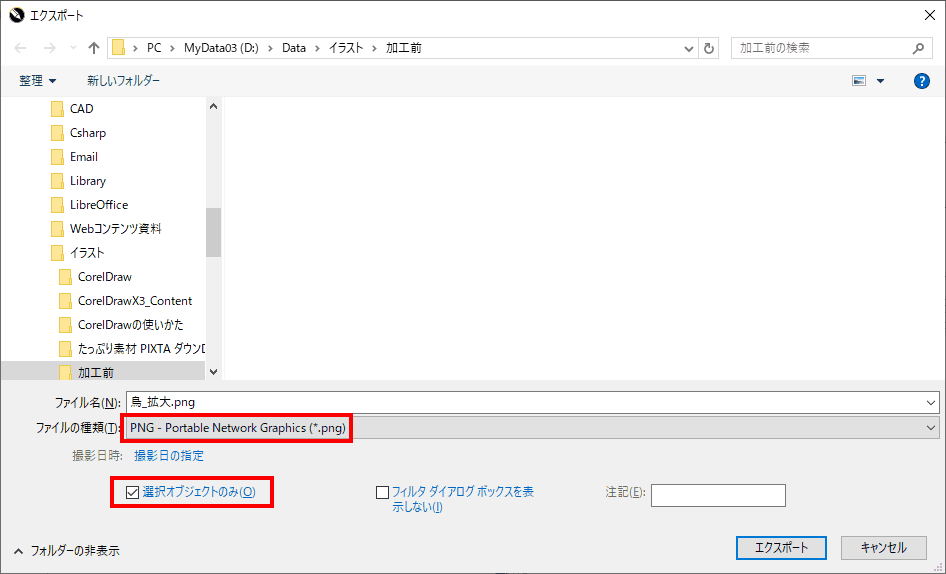946x574 pixels.
Task: Select the イラスト folder in tree
Action: 78,253
